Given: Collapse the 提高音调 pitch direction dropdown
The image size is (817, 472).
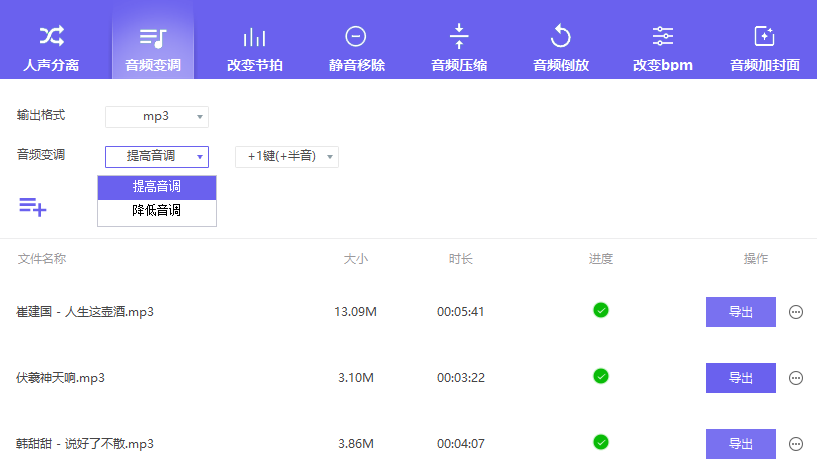Looking at the screenshot, I should coord(157,156).
